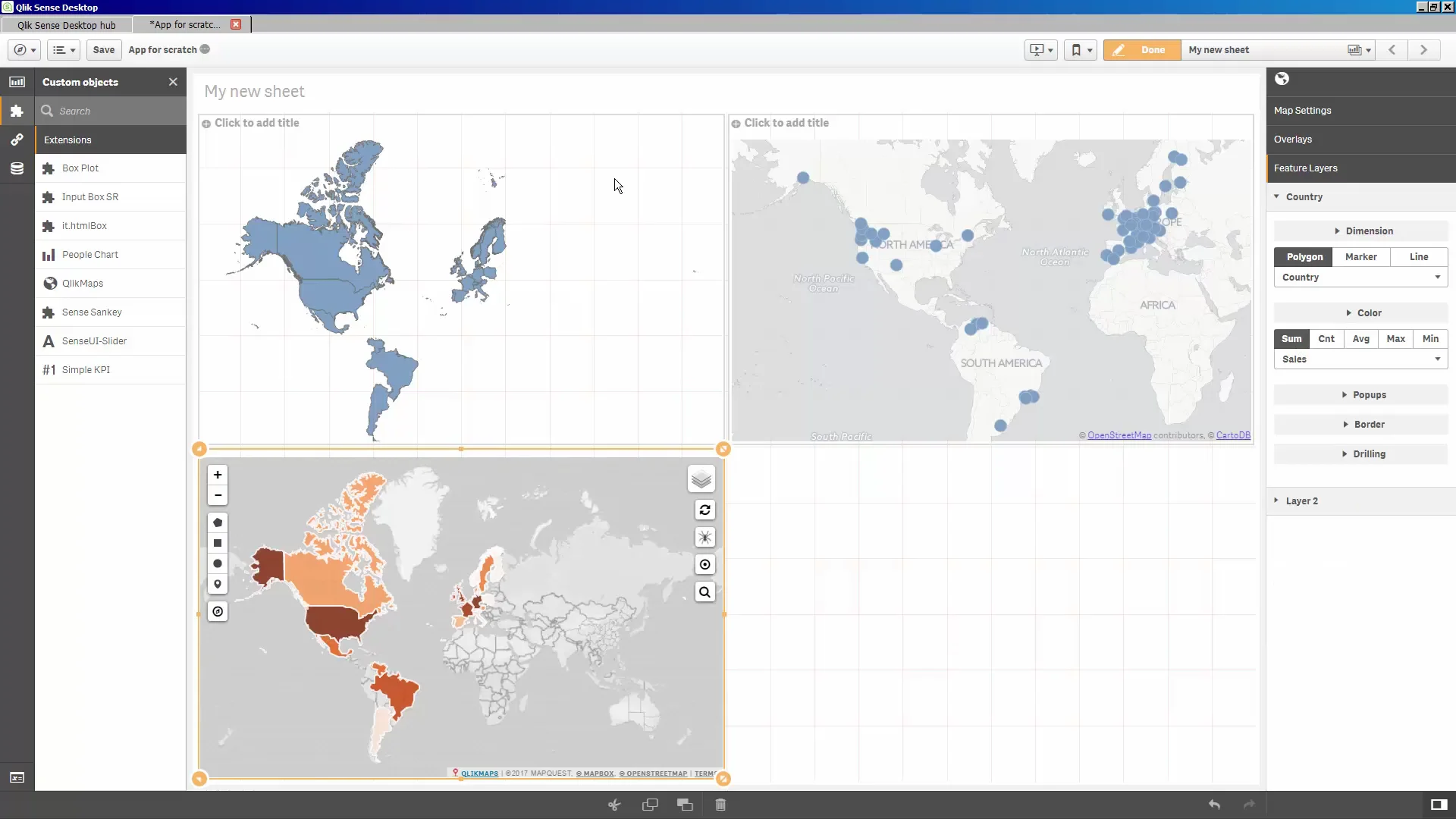The width and height of the screenshot is (1456, 819).
Task: Switch to Marker mode for the Country layer
Action: [1361, 257]
